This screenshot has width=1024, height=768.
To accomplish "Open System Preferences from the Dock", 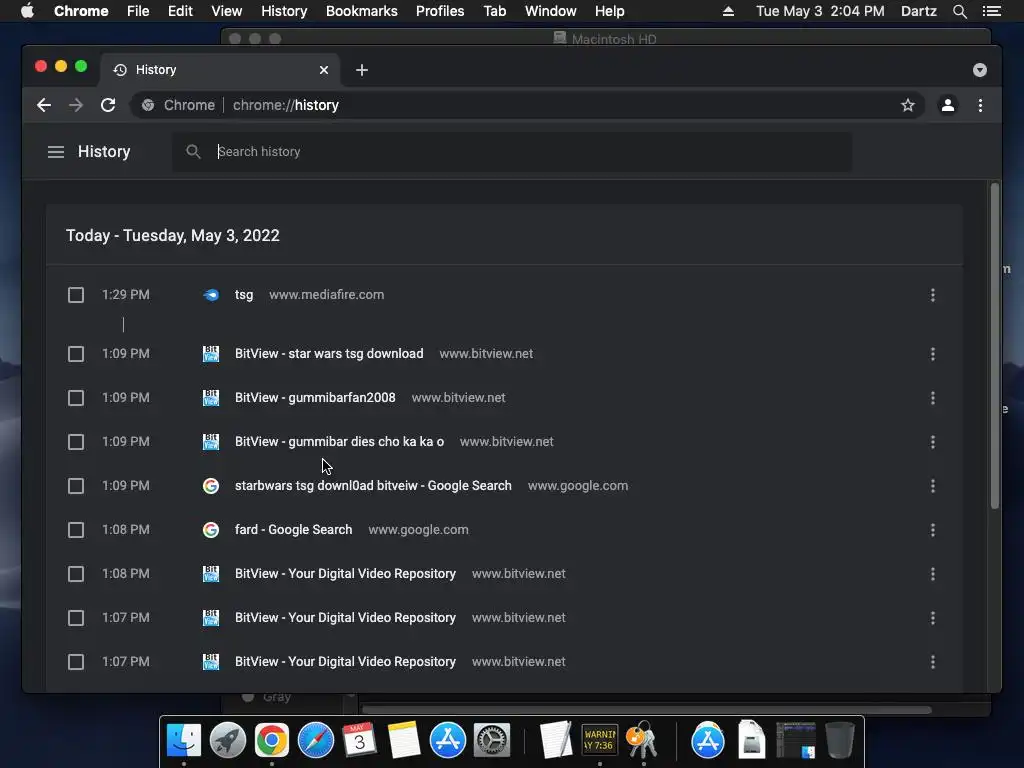I will [x=491, y=740].
